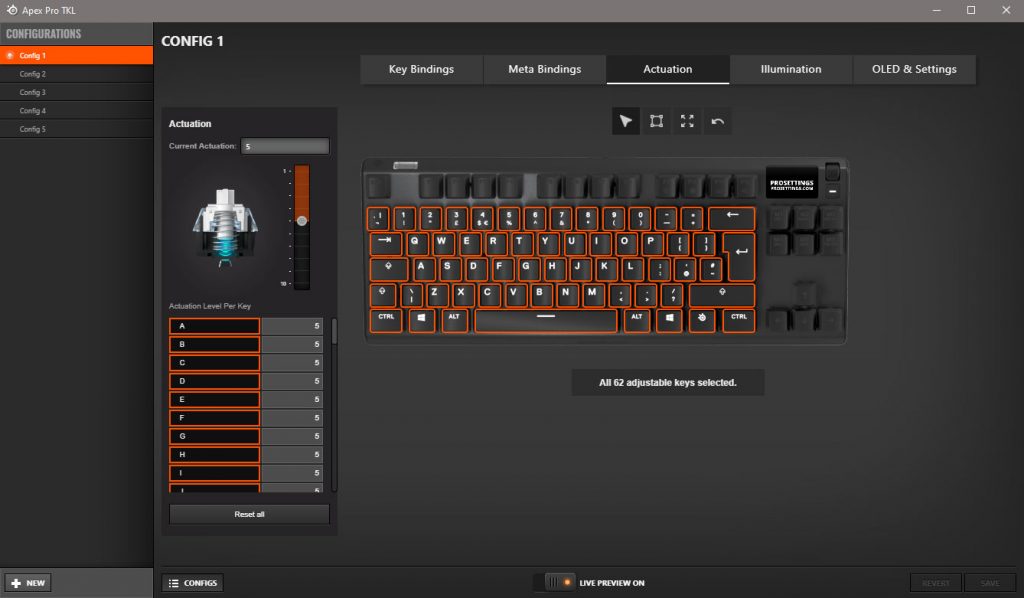
Task: Select the W key on keyboard
Action: (x=441, y=244)
